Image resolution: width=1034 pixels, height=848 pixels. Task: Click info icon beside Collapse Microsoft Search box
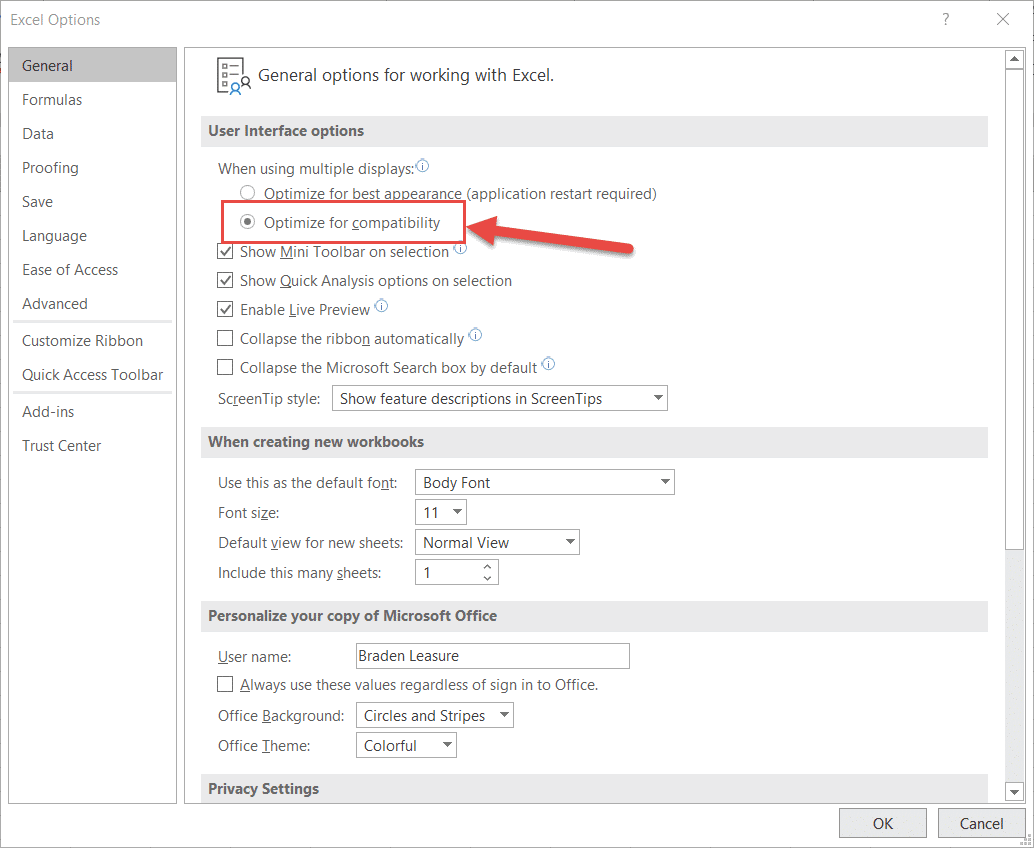549,363
